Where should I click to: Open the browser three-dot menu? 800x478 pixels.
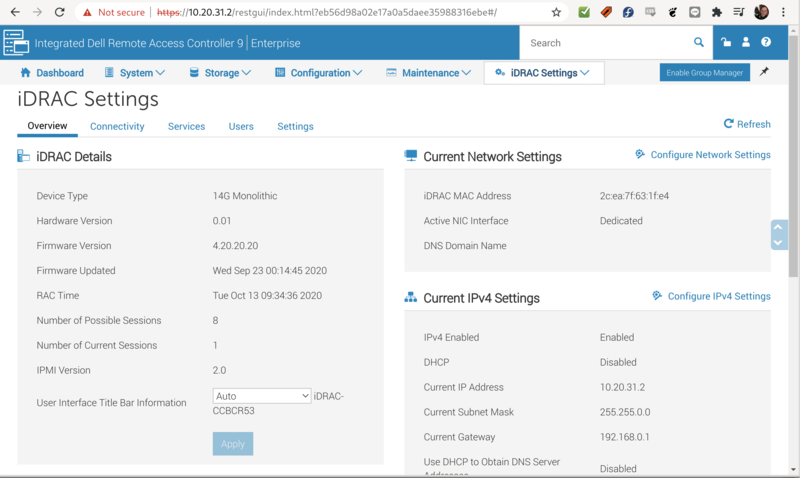click(x=783, y=12)
